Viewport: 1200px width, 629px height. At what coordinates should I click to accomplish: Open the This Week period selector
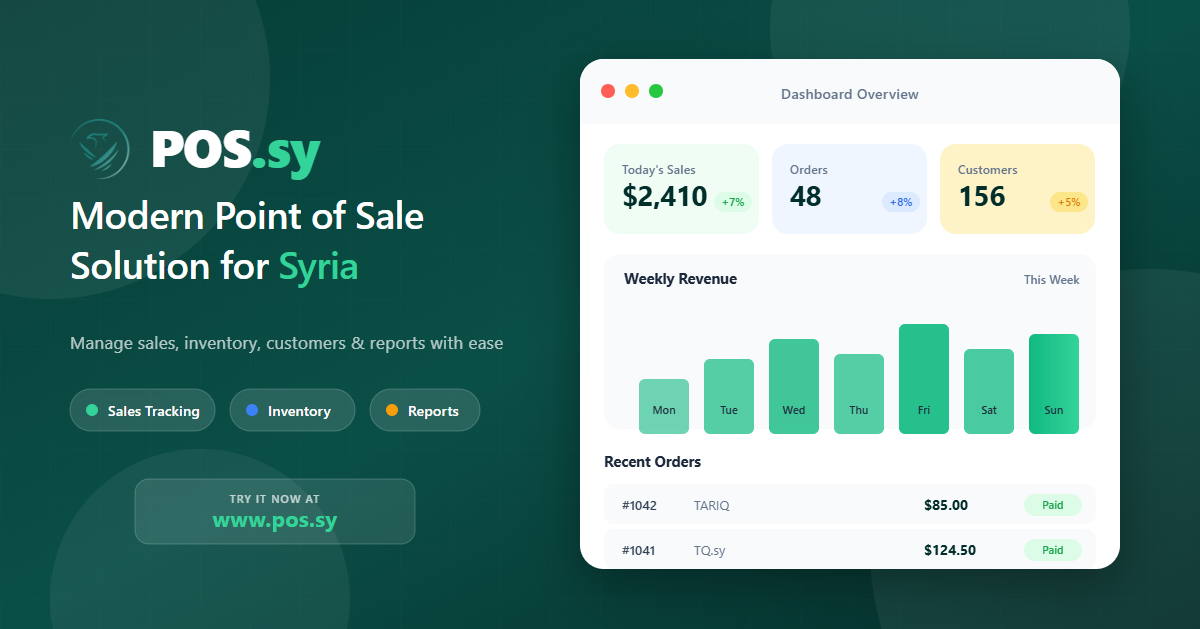[1051, 280]
